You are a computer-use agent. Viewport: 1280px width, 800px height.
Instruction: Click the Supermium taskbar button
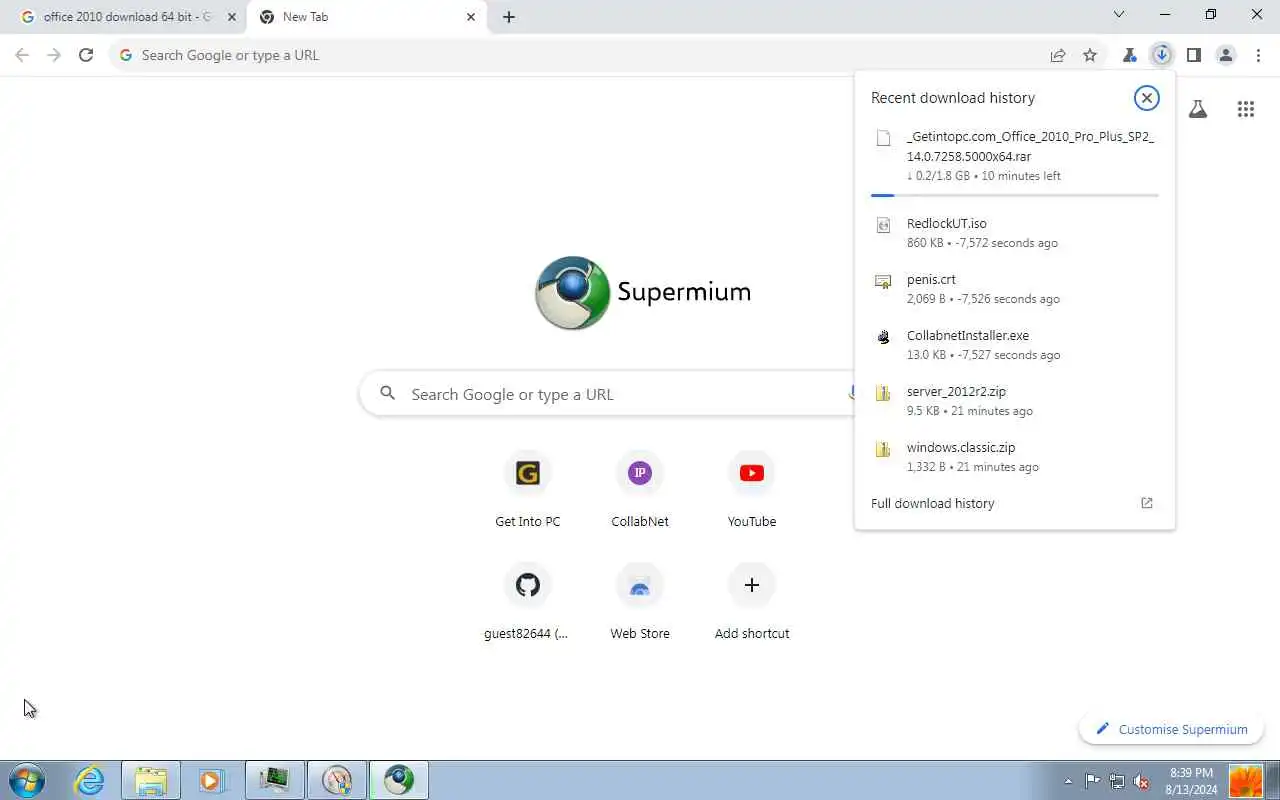tap(399, 780)
